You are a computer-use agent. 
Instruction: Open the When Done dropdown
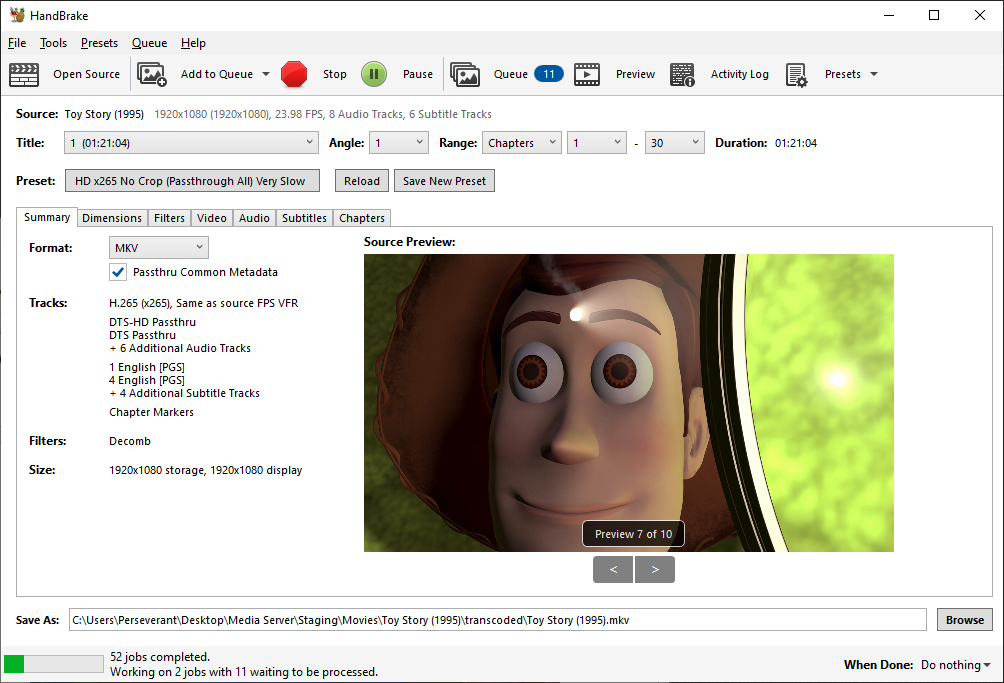[x=955, y=665]
